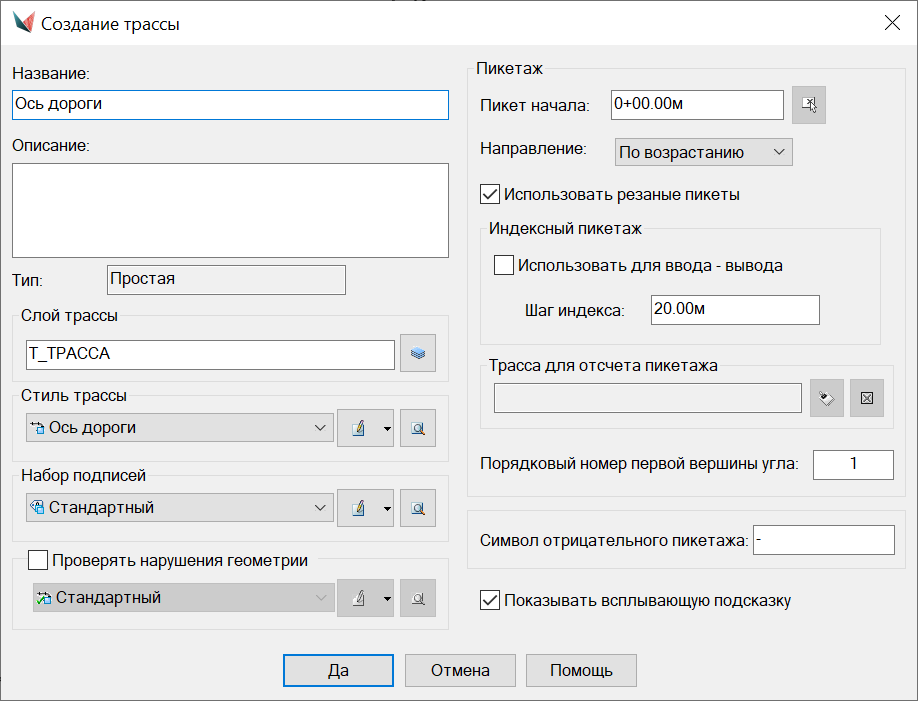Screen dimensions: 918x701
Task: Clear the reference alignment with X icon
Action: [x=867, y=398]
